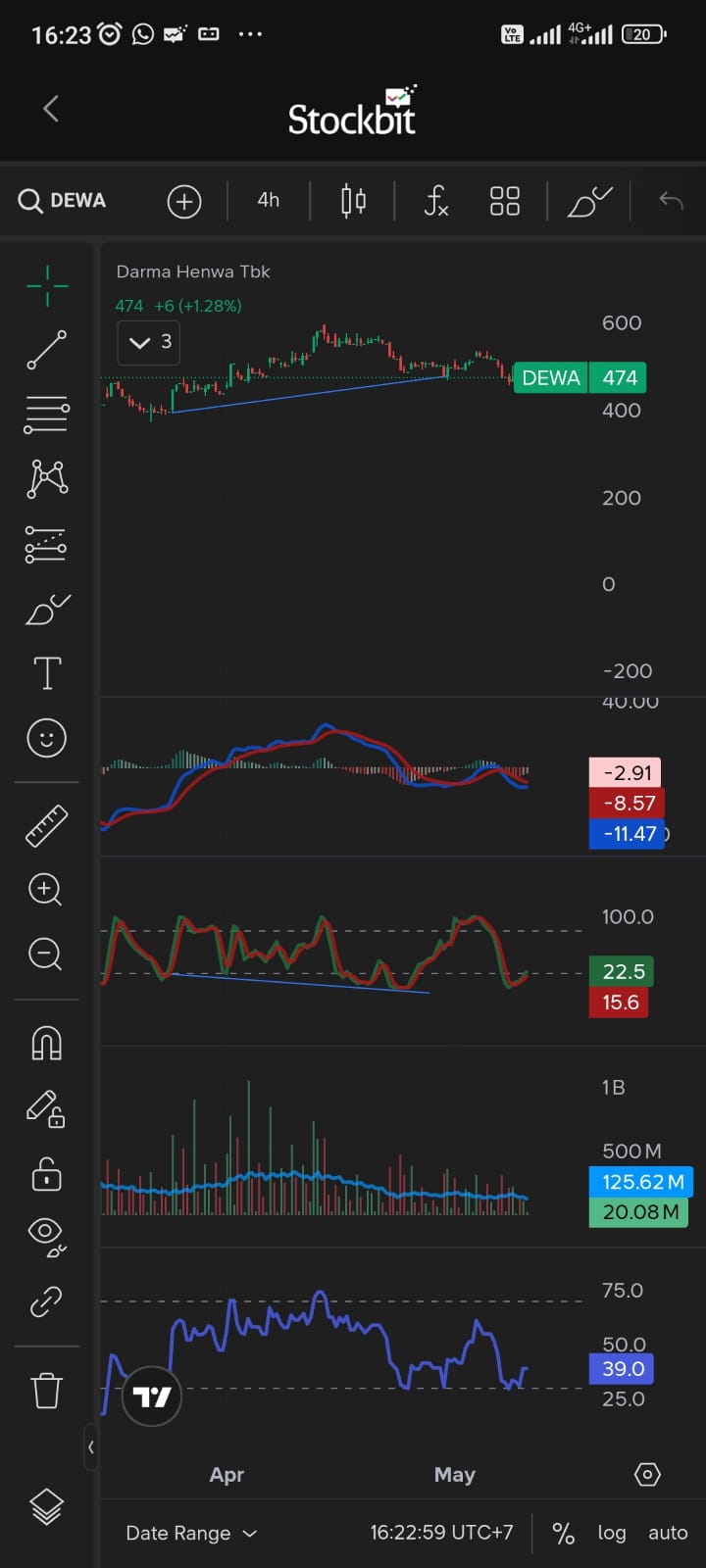Zoom out on the chart
706x1568 pixels.
[45, 955]
